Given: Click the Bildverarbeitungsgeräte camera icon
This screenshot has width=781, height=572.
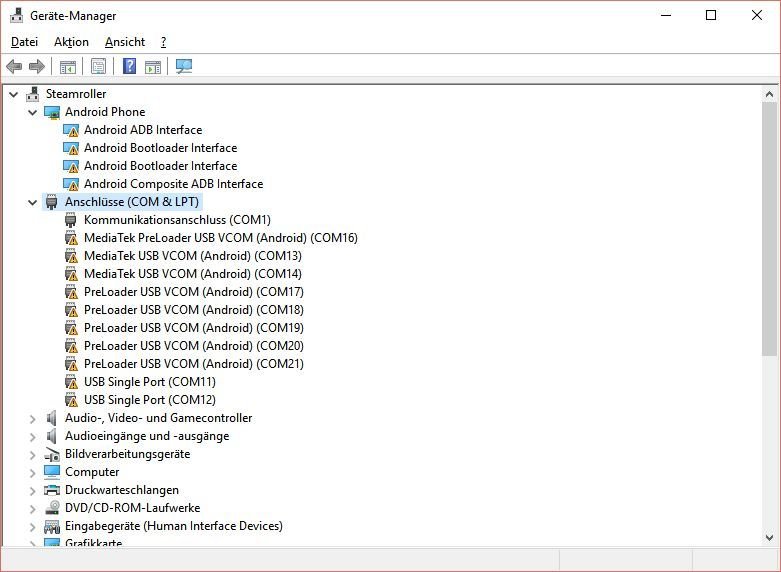Looking at the screenshot, I should [x=52, y=454].
